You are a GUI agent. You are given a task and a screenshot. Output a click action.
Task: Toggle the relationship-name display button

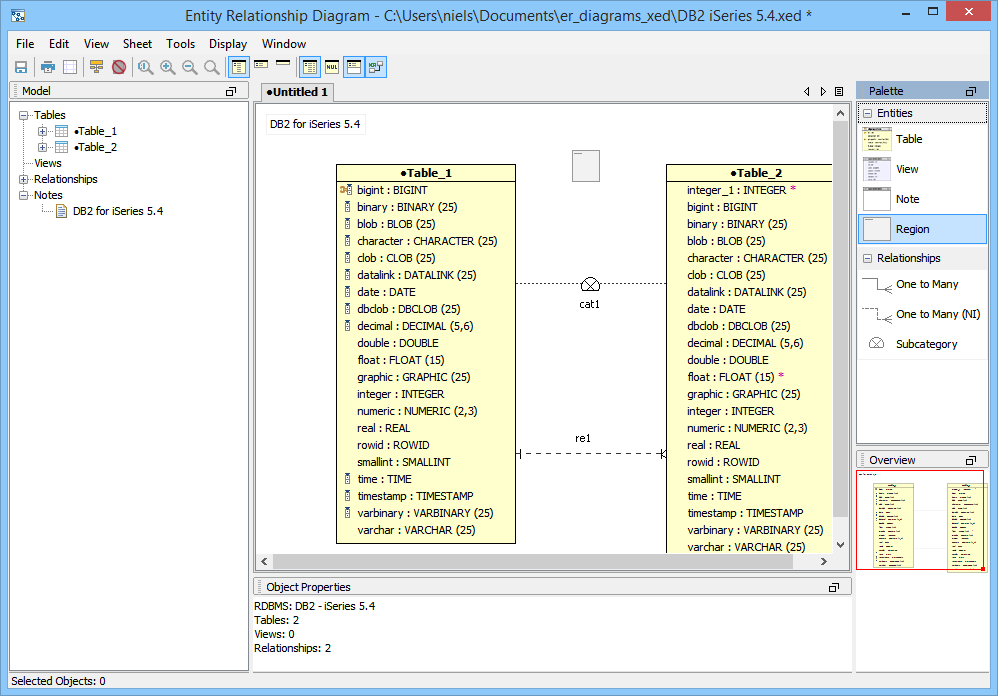375,67
